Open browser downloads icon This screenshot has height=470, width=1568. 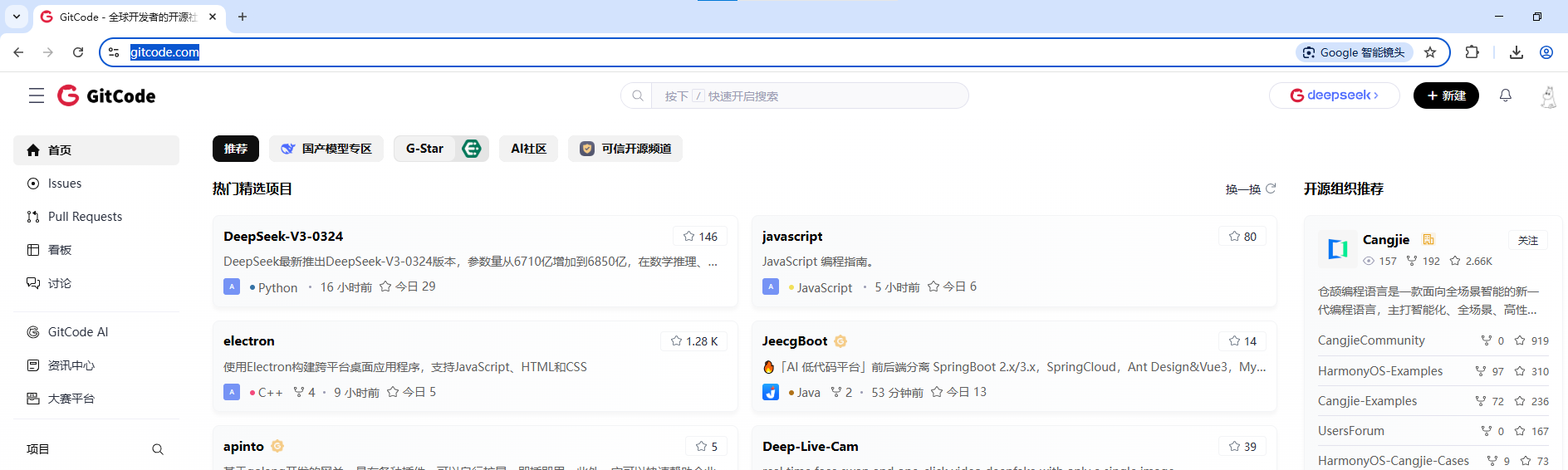(x=1517, y=52)
